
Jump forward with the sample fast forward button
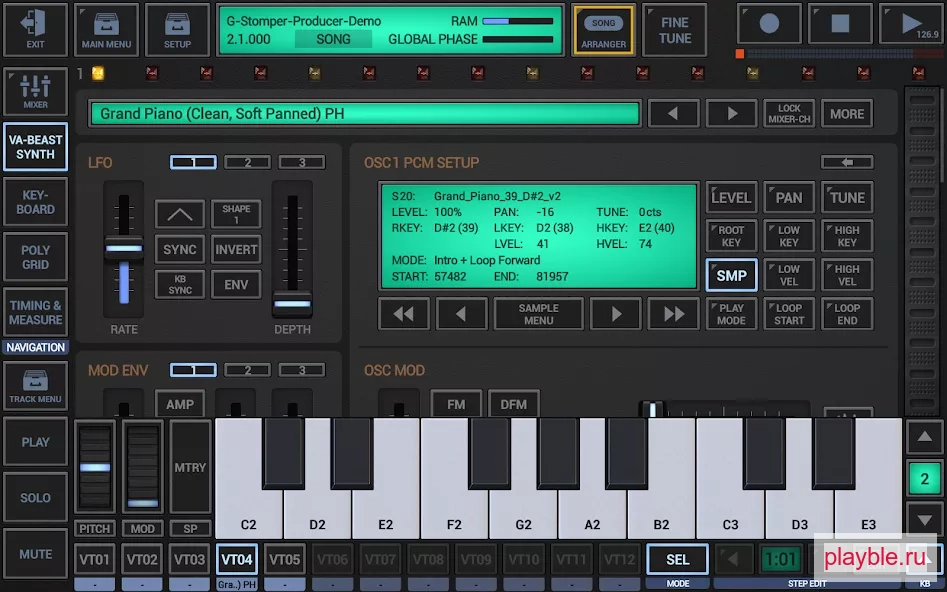(673, 314)
